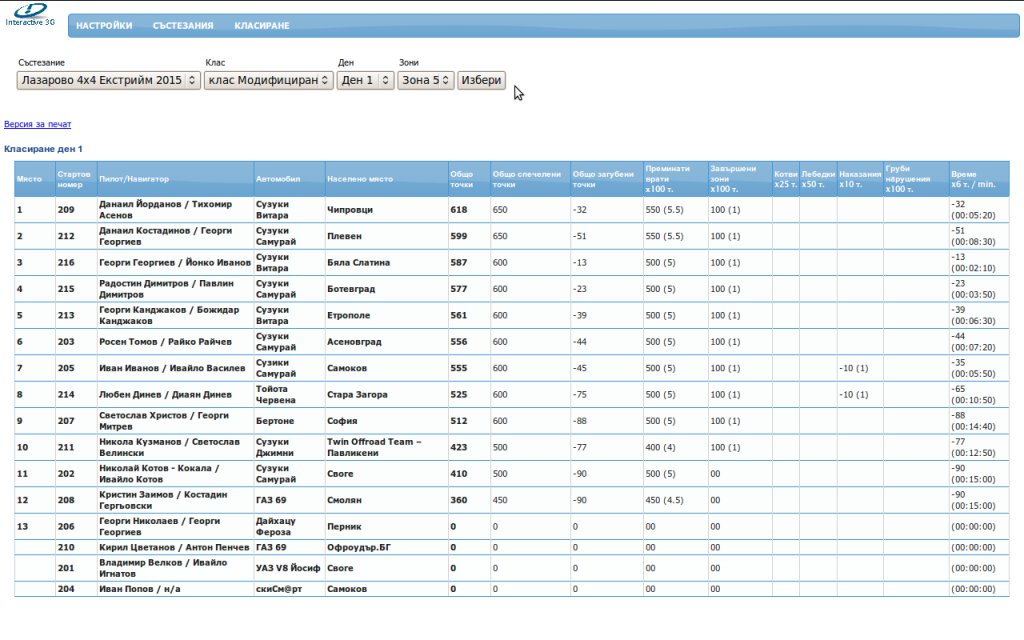This screenshot has width=1024, height=640.
Task: Expand the Зони zone dropdown
Action: pos(425,80)
